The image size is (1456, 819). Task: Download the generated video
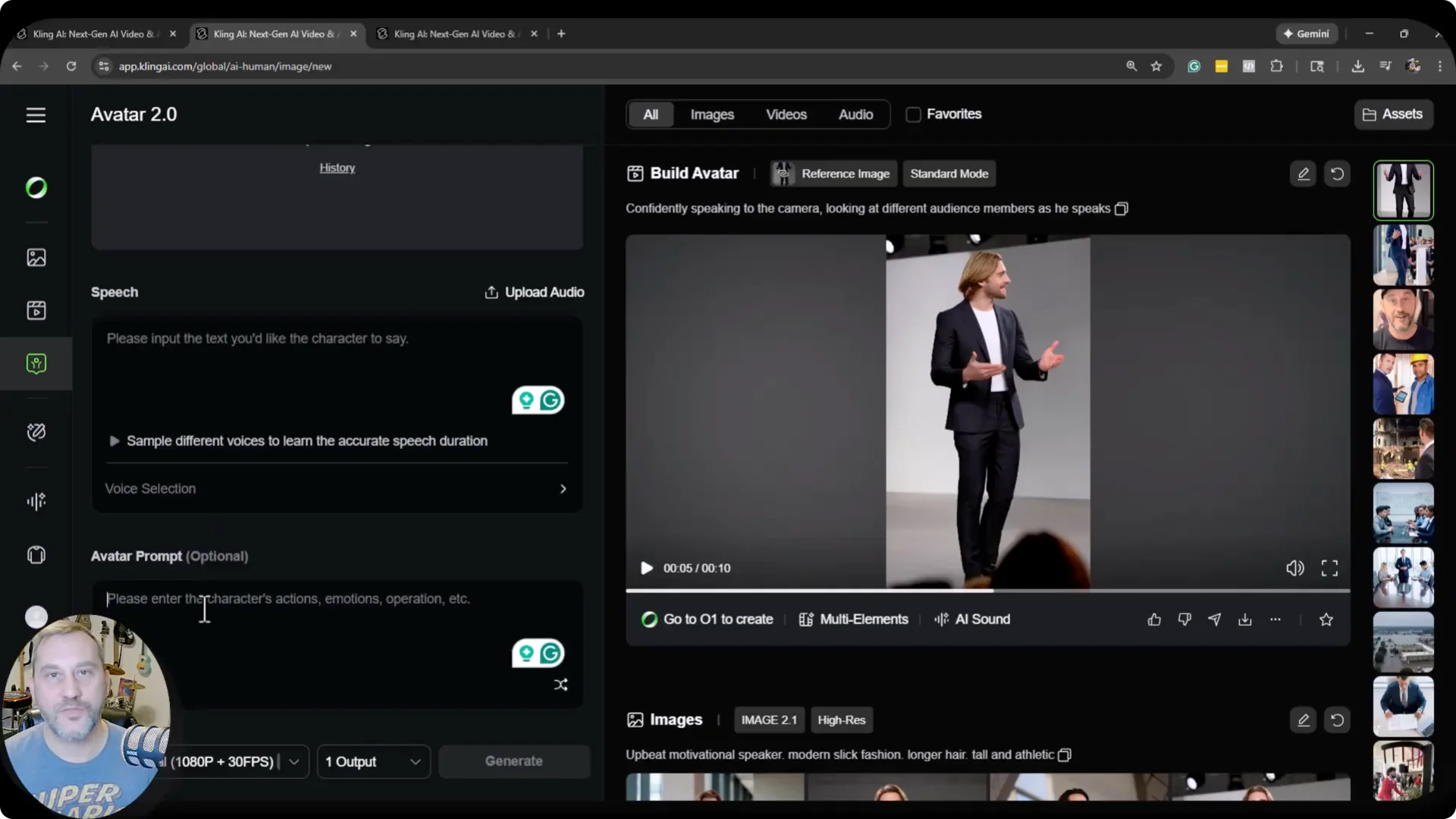[1244, 620]
